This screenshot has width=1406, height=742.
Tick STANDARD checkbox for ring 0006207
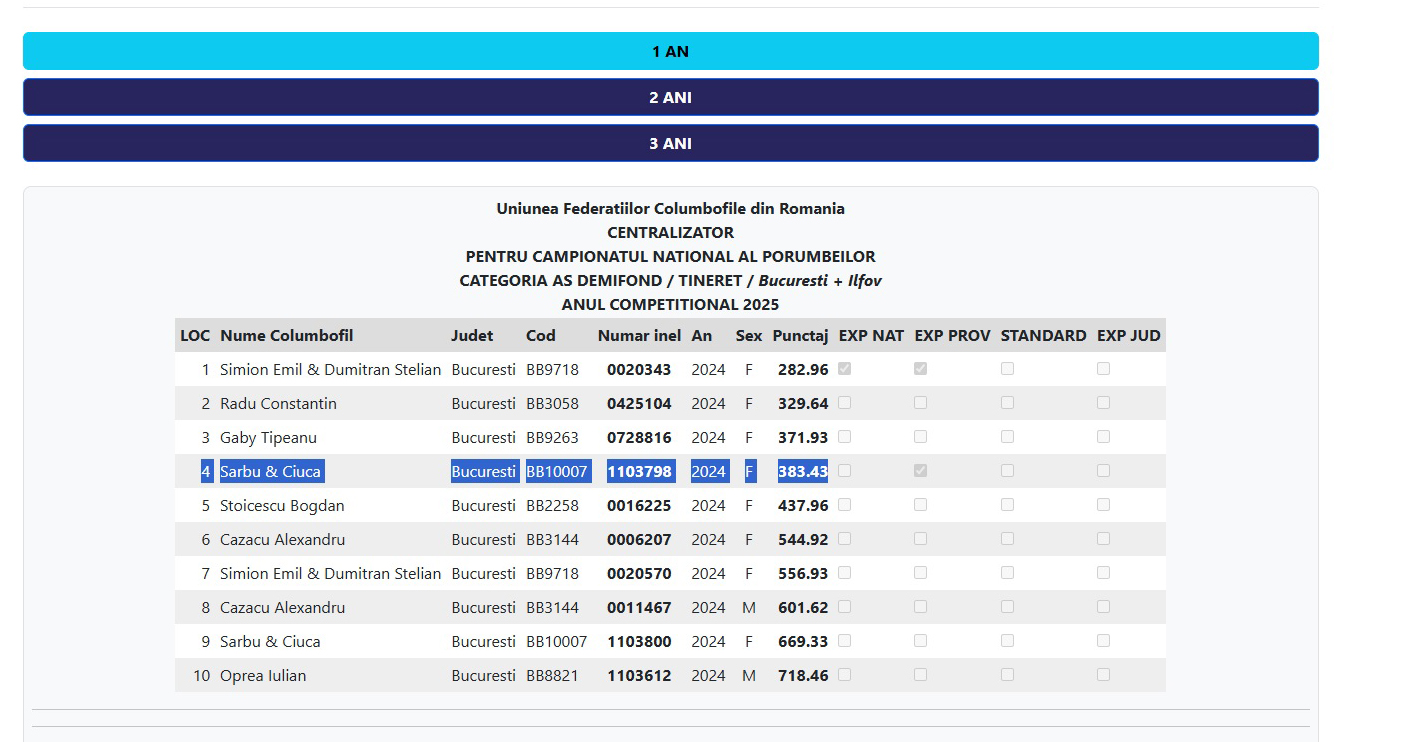1007,539
